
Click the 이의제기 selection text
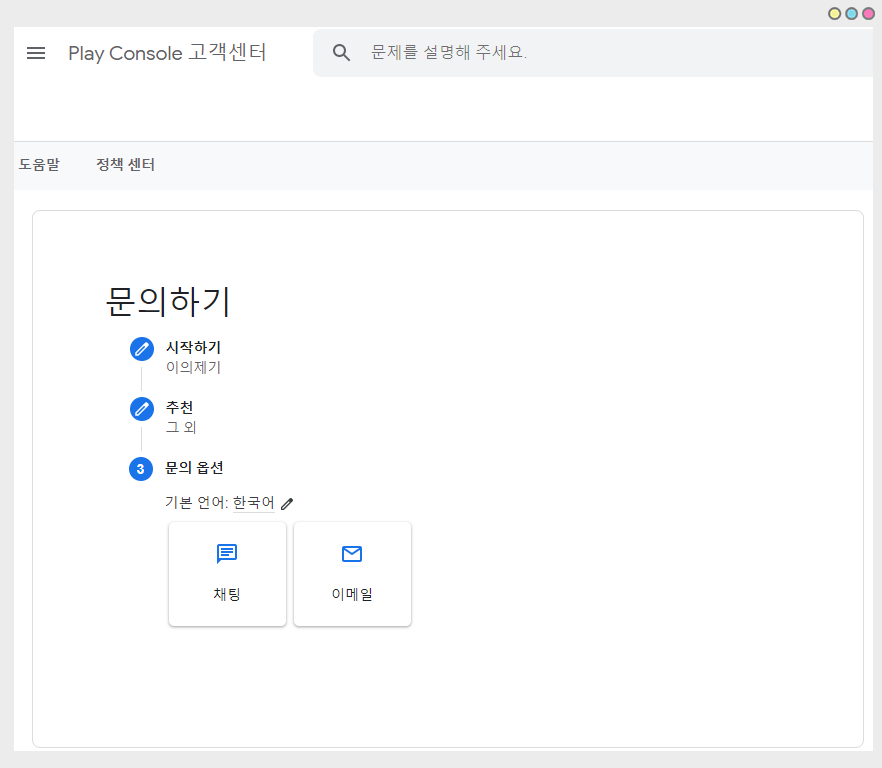193,368
